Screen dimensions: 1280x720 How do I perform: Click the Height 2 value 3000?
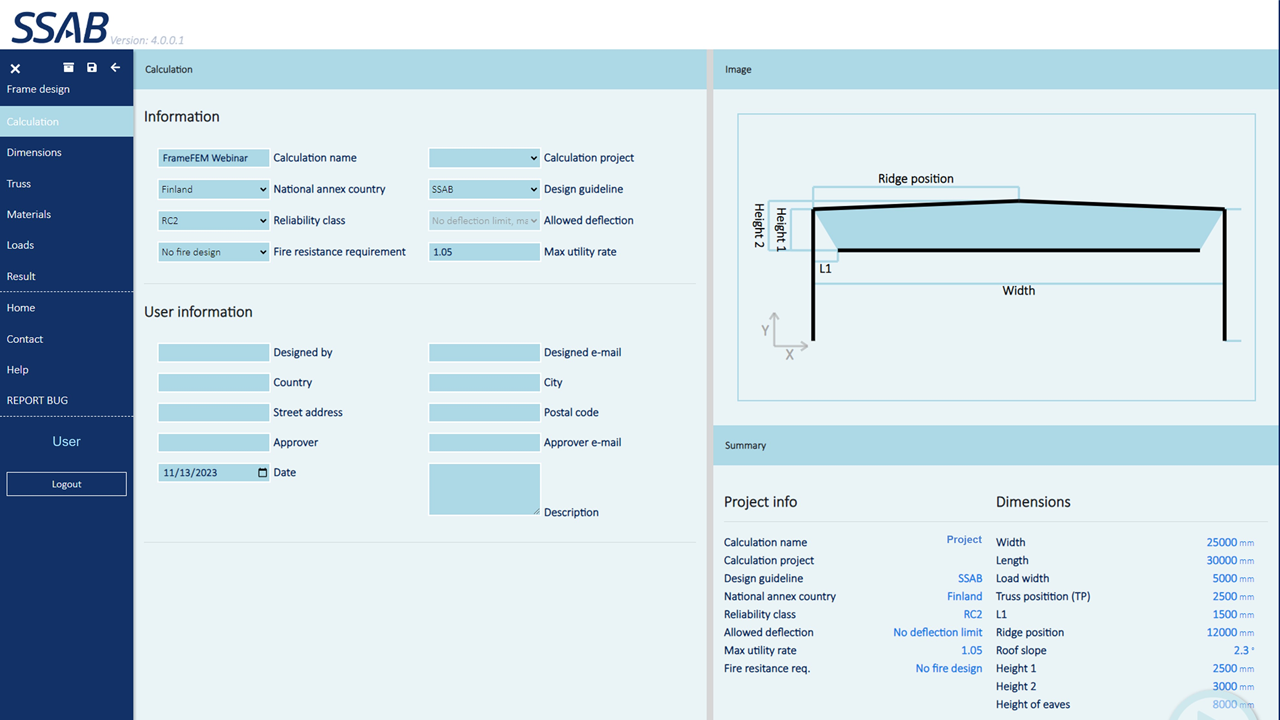coord(1225,686)
